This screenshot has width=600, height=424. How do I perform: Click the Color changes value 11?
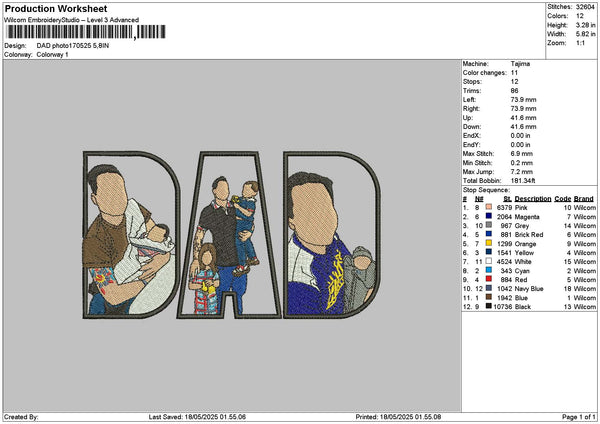tap(514, 73)
